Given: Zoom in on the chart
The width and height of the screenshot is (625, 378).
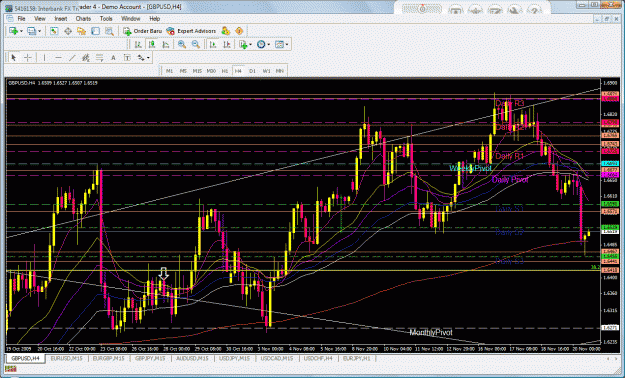Looking at the screenshot, I should coord(182,45).
